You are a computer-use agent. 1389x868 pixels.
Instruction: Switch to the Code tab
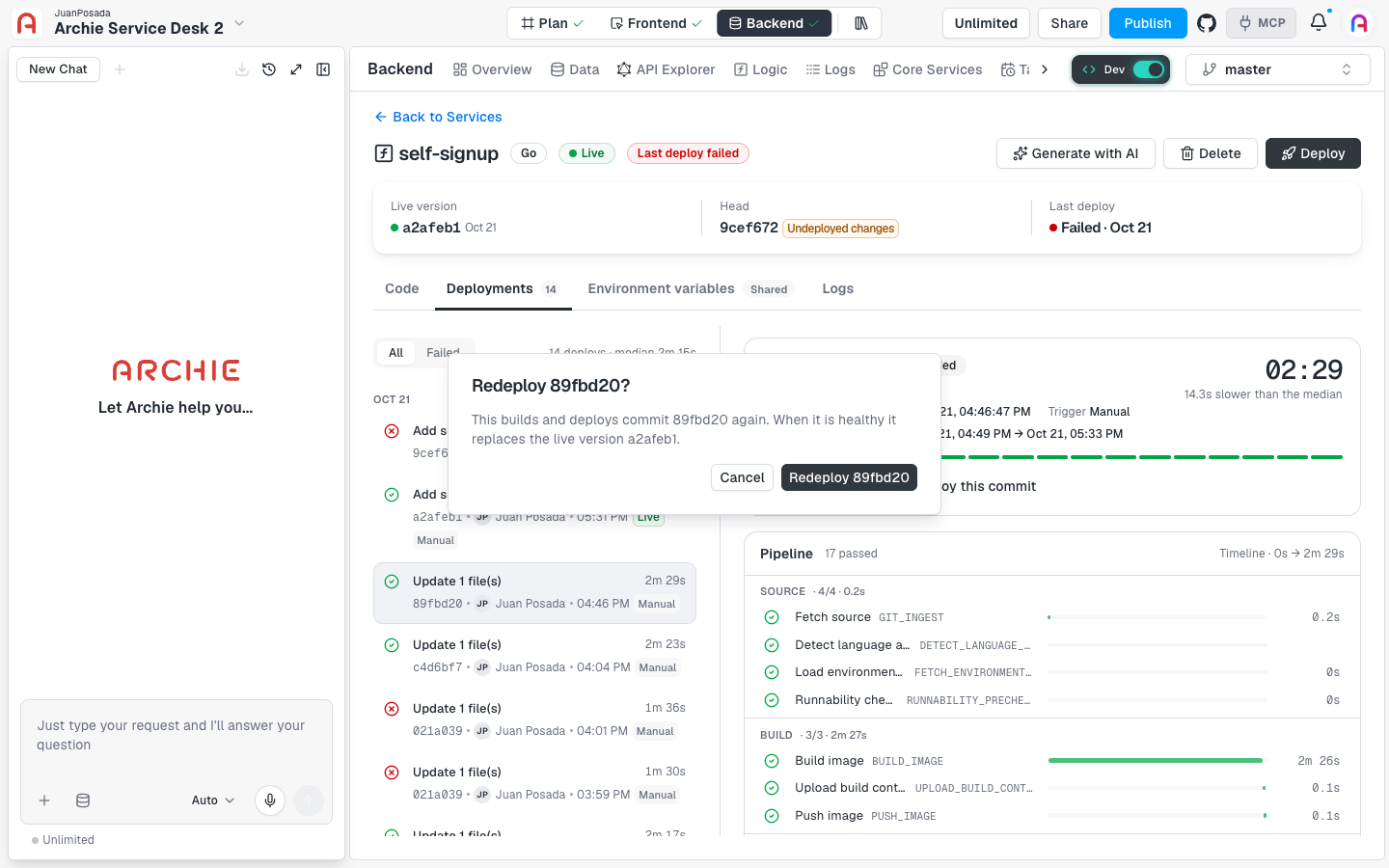(x=401, y=288)
